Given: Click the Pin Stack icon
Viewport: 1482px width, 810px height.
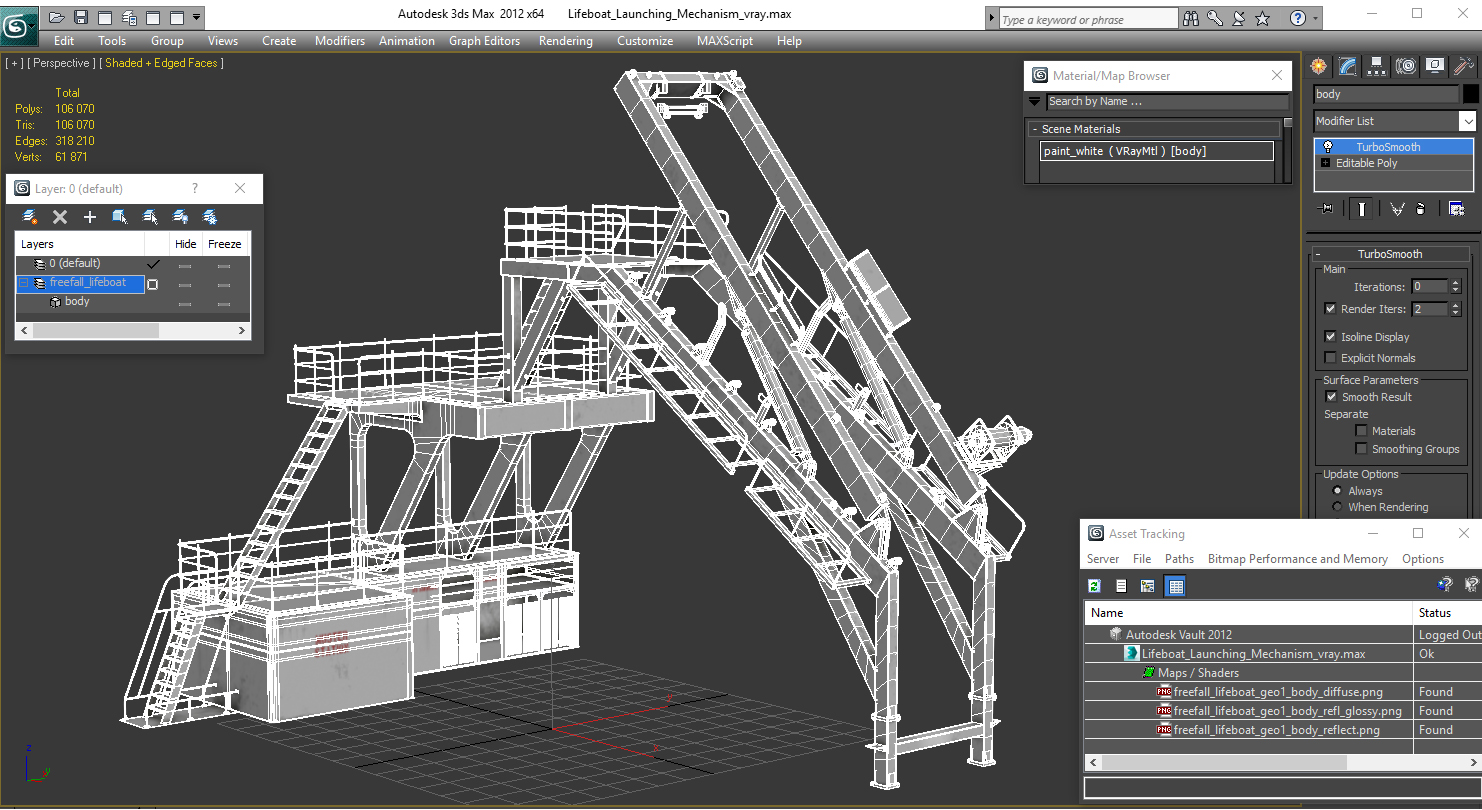Looking at the screenshot, I should click(1327, 208).
